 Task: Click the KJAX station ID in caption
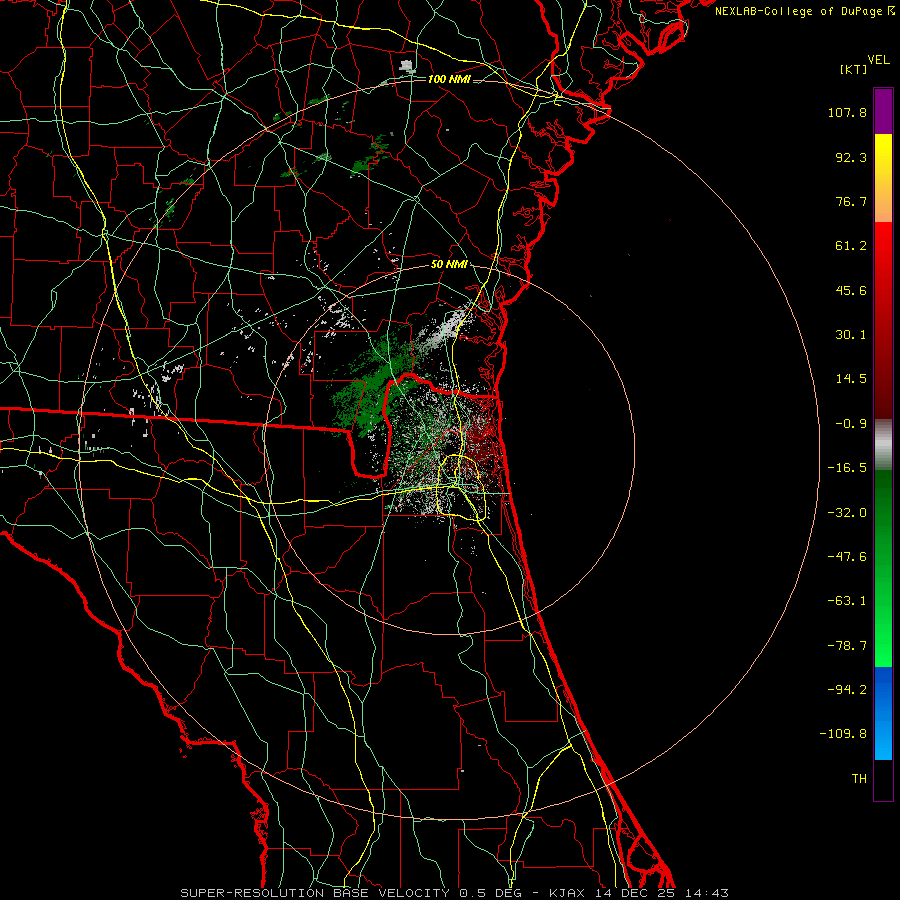click(567, 893)
